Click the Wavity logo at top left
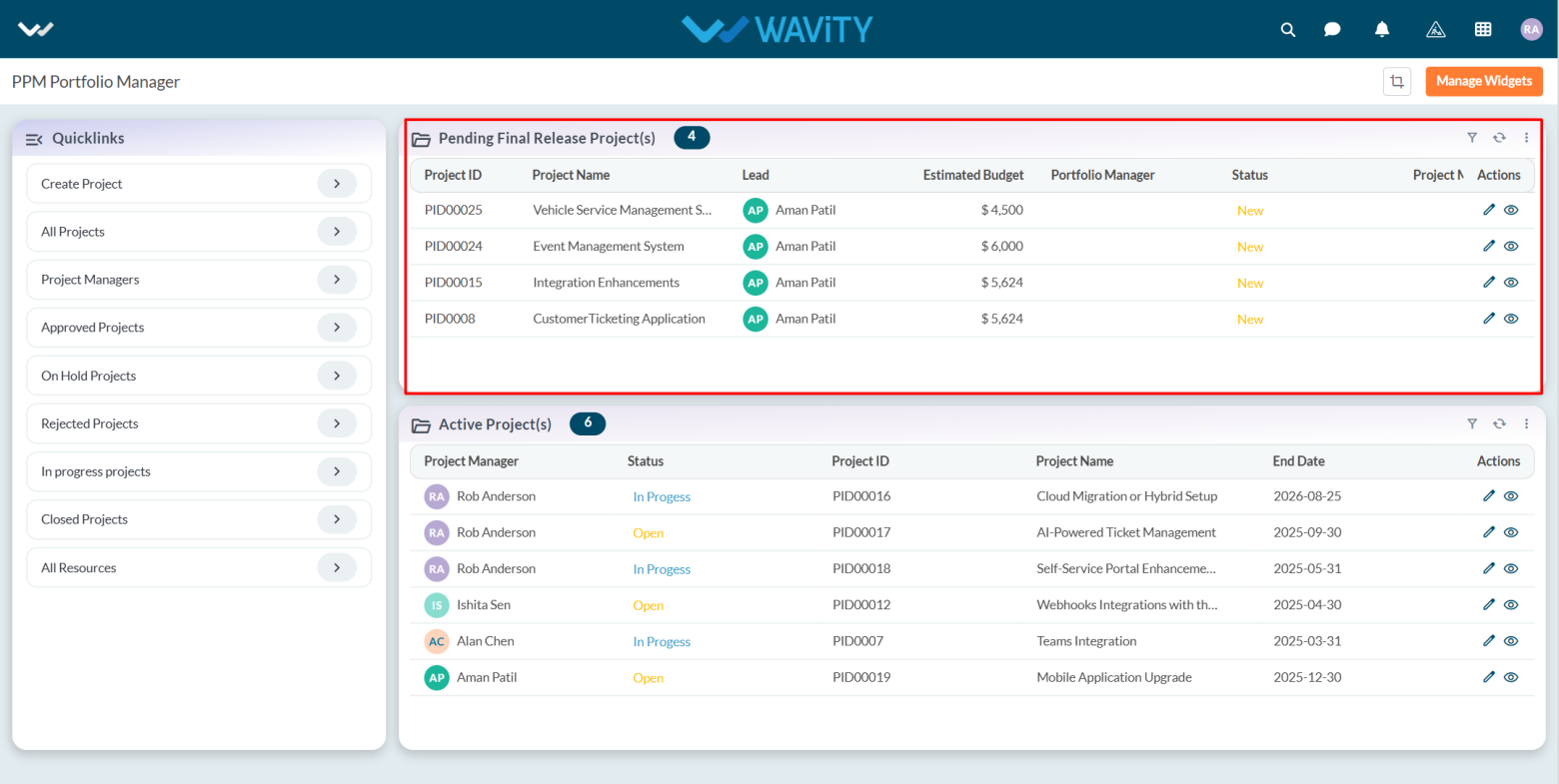1559x784 pixels. click(36, 29)
